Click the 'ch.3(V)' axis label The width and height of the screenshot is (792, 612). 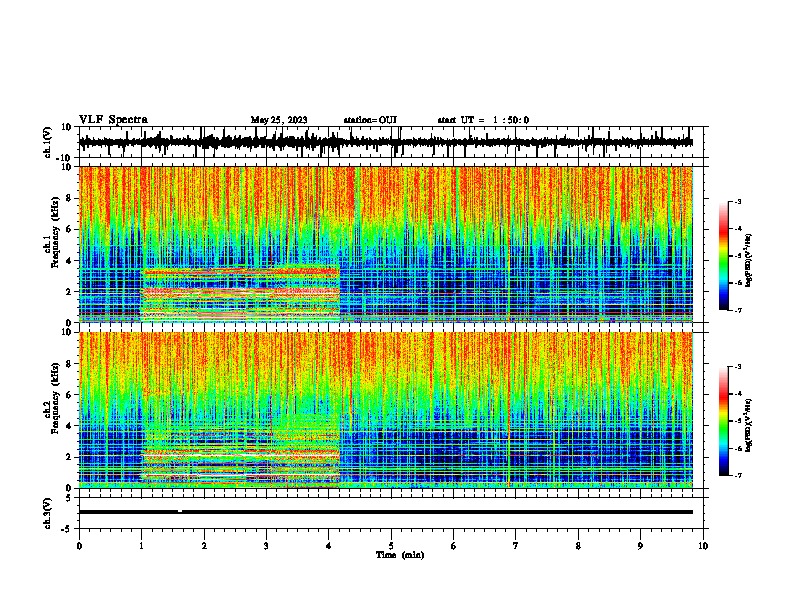pos(48,513)
